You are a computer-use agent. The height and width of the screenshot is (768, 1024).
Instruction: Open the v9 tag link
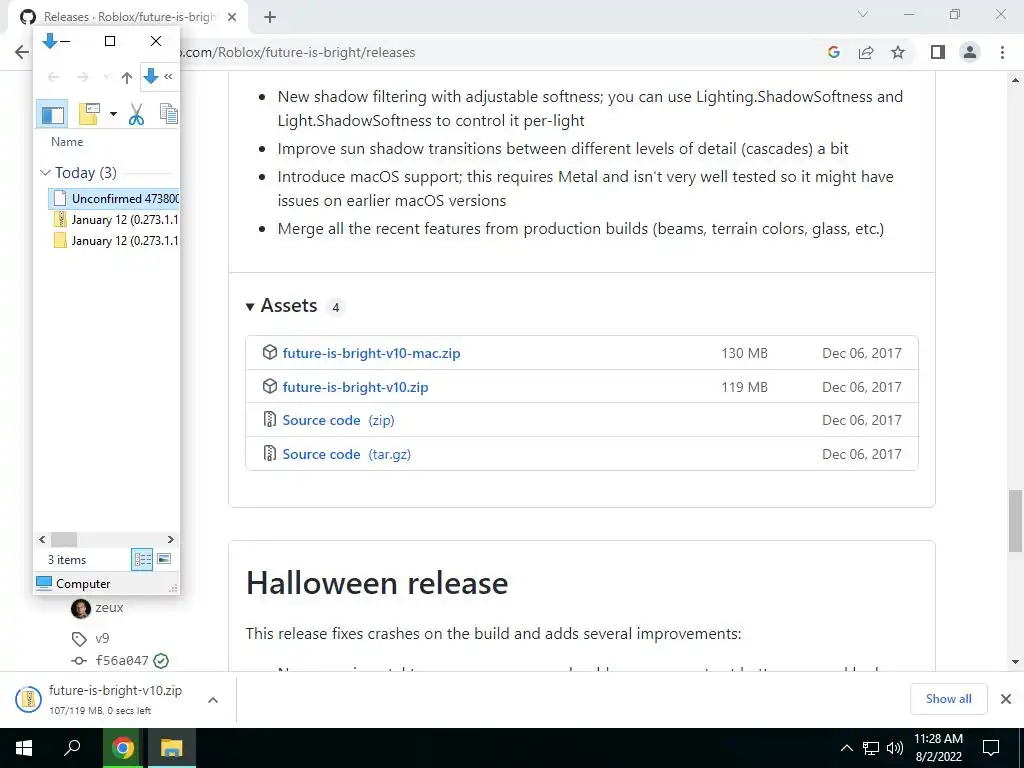click(102, 639)
